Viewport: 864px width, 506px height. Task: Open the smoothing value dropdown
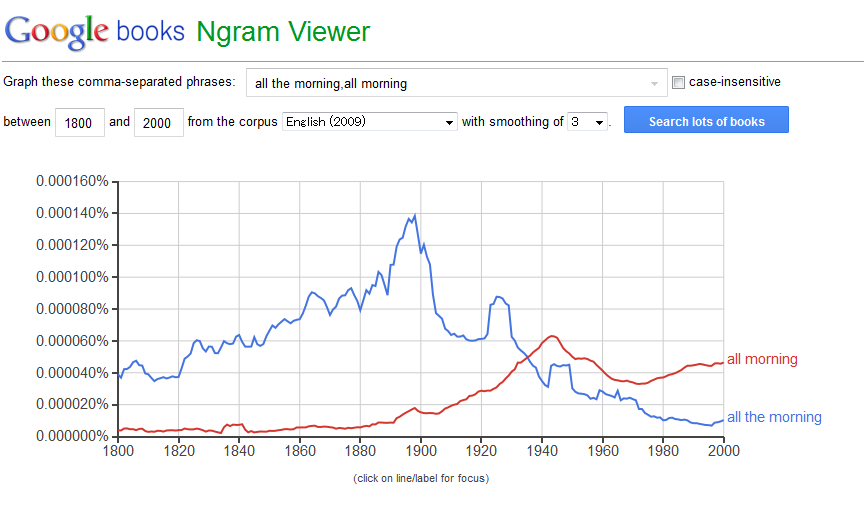[588, 122]
